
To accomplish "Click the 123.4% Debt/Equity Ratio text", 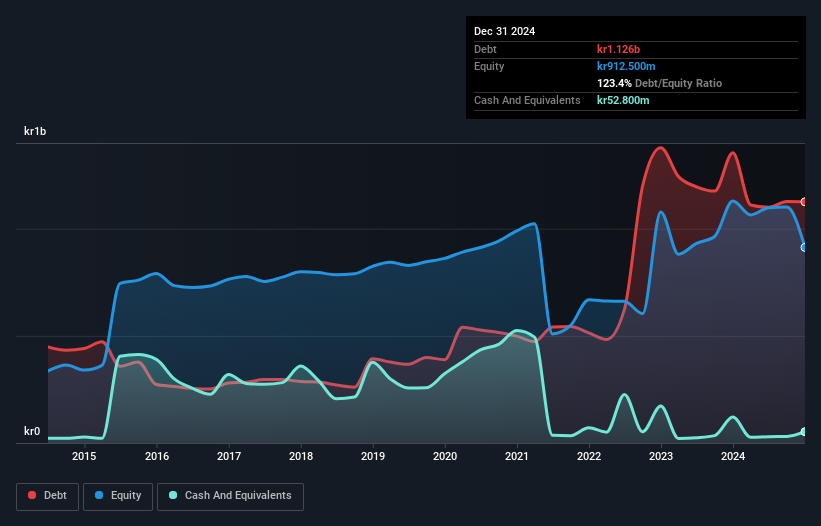I will pos(659,83).
